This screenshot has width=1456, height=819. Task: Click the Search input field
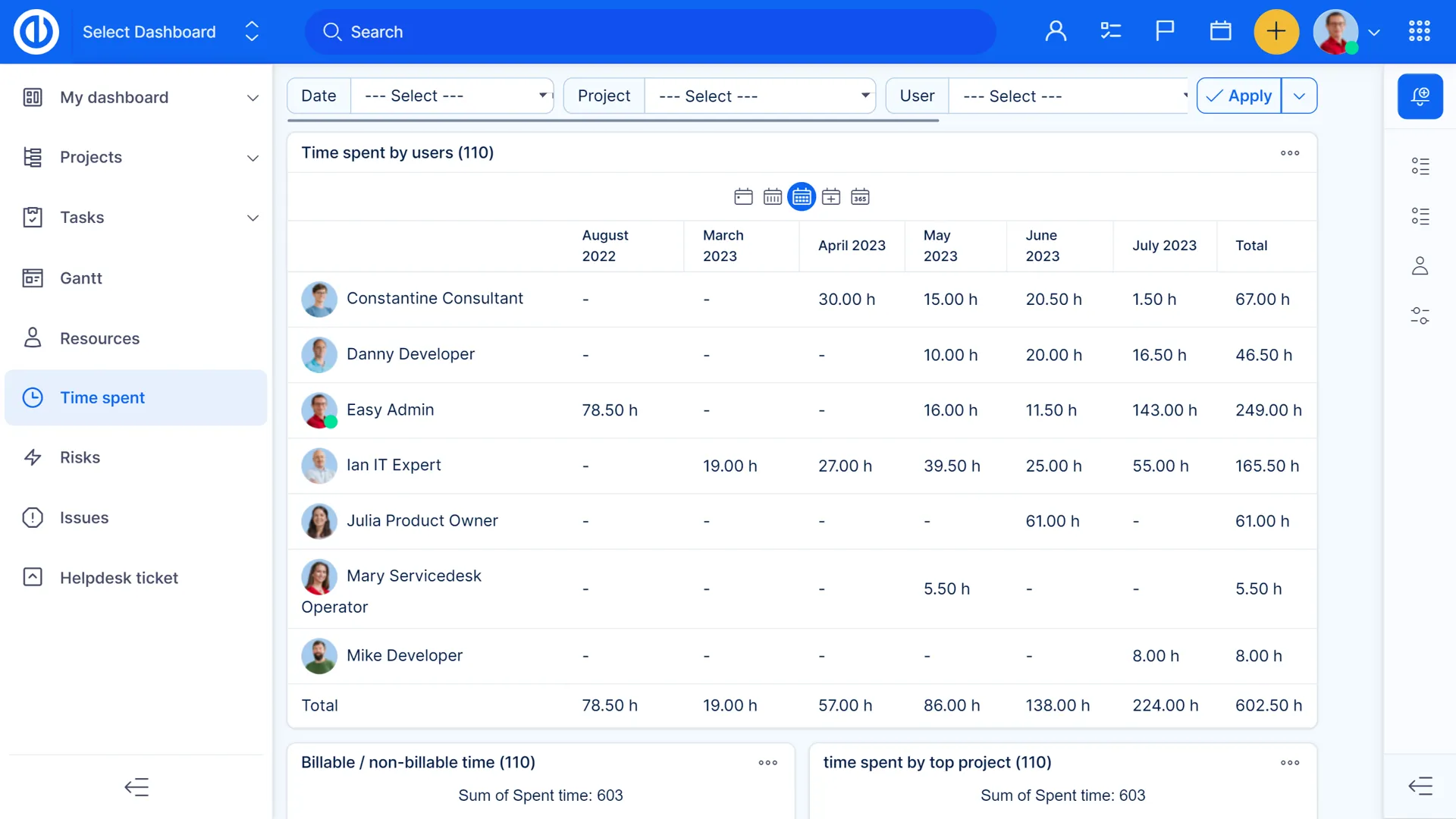(x=650, y=32)
